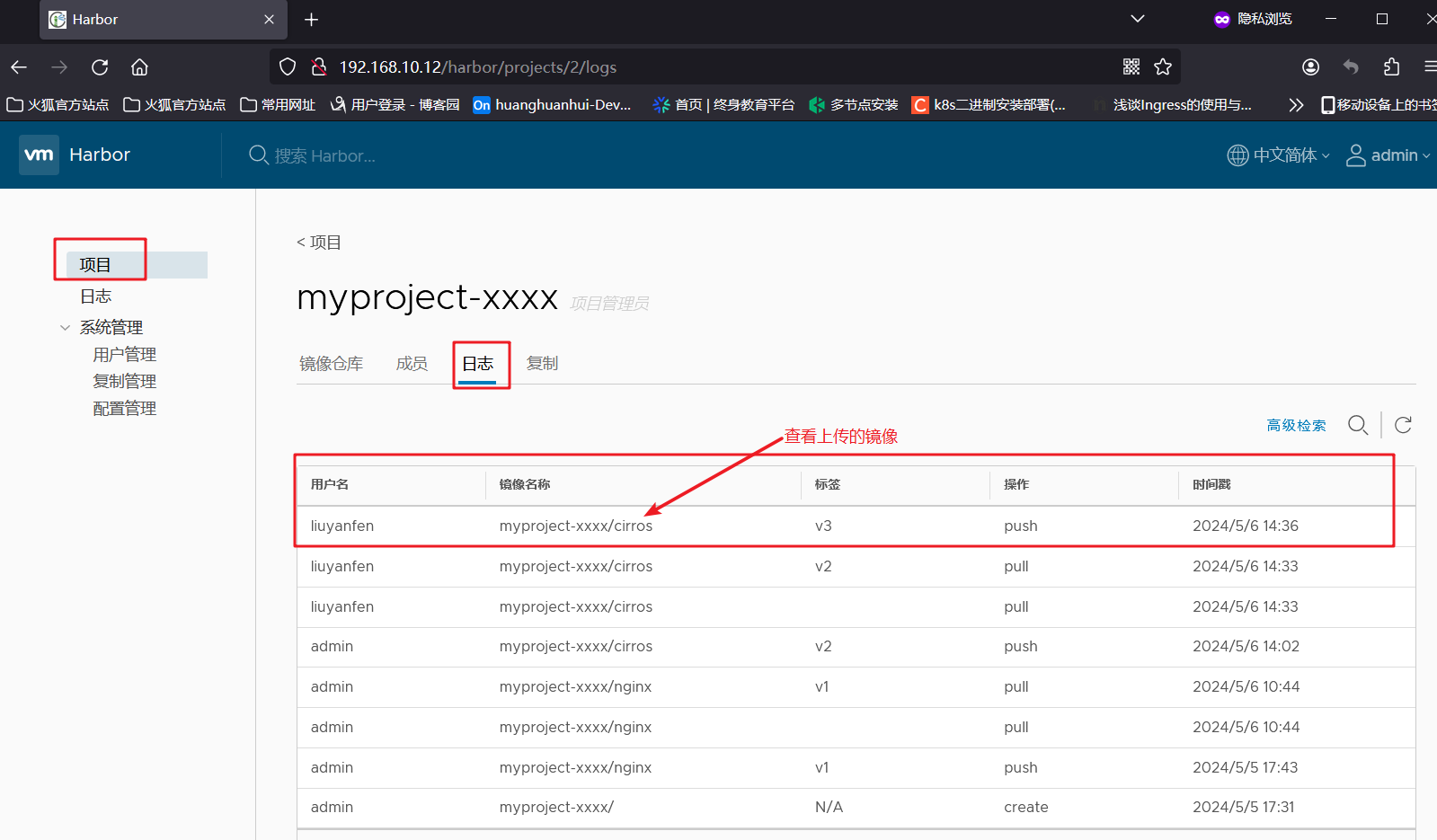Screen dimensions: 1437x840
Task: Open the extensions puzzle icon
Action: click(1391, 66)
